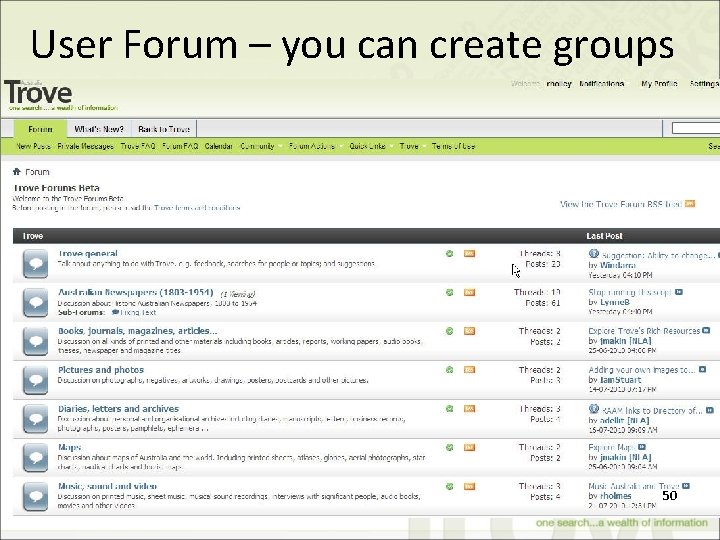
Task: Open Settings in the header
Action: [704, 84]
